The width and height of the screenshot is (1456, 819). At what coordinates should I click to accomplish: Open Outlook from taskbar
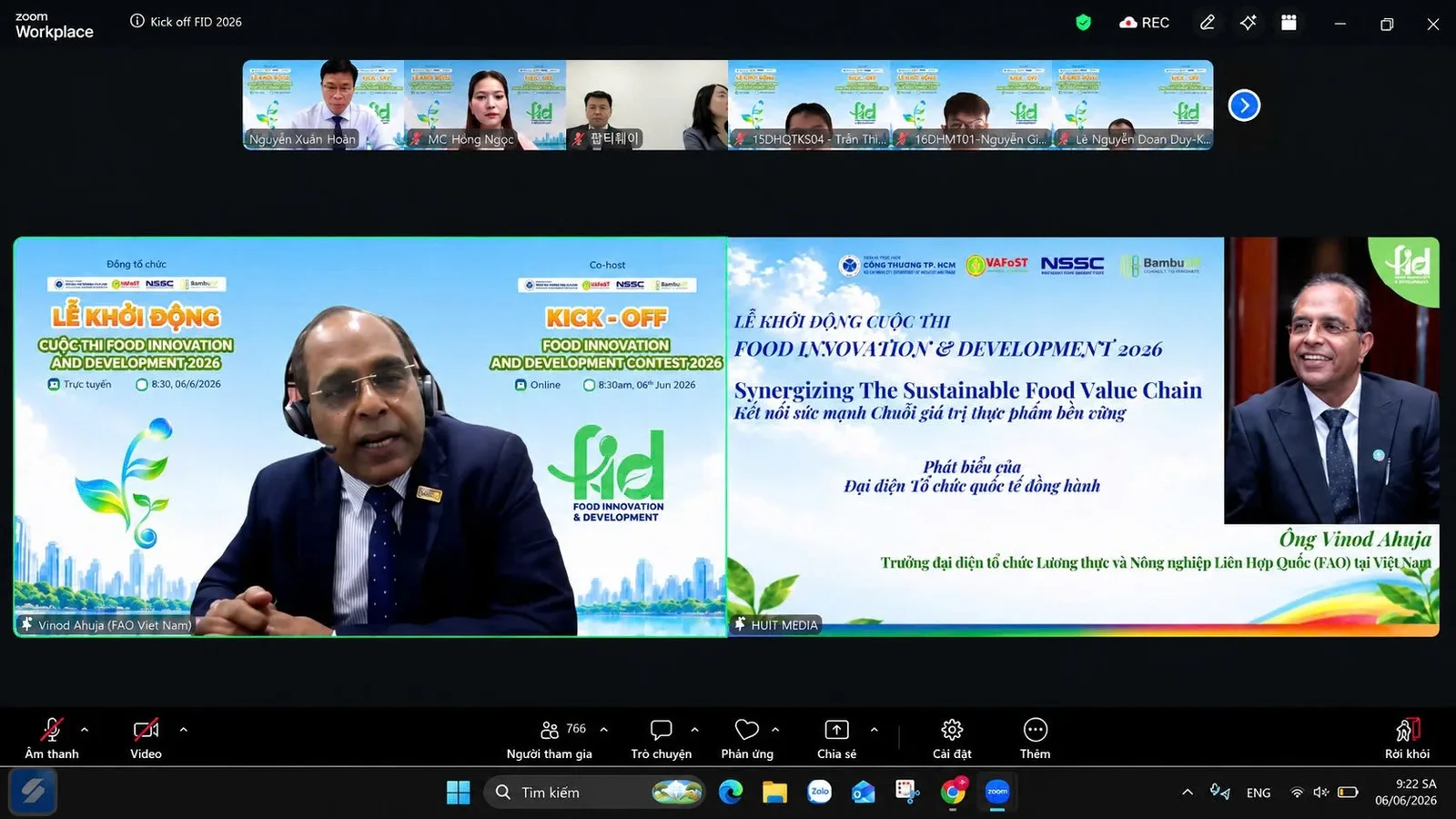[863, 793]
